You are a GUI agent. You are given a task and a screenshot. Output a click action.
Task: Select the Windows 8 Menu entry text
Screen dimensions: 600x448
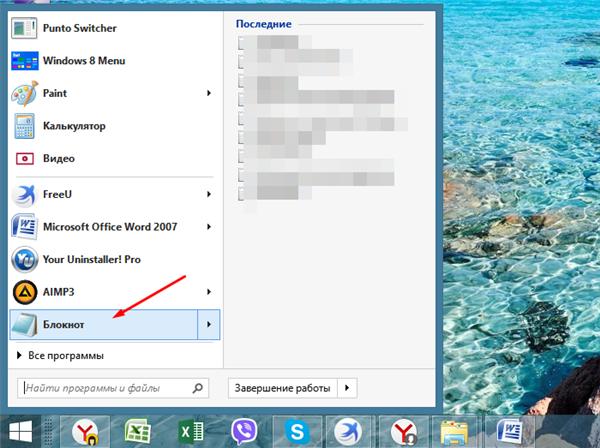(x=84, y=61)
